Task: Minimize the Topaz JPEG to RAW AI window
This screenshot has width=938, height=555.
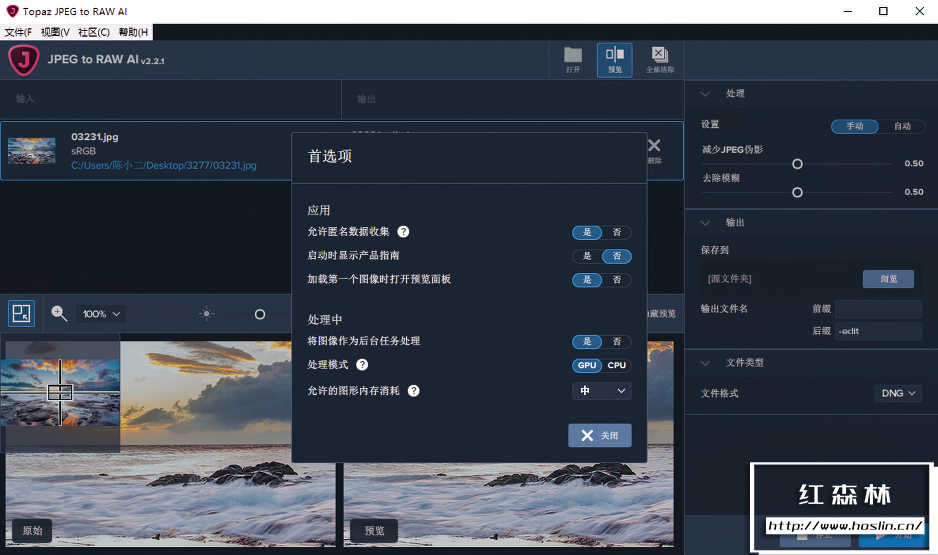Action: coord(848,11)
